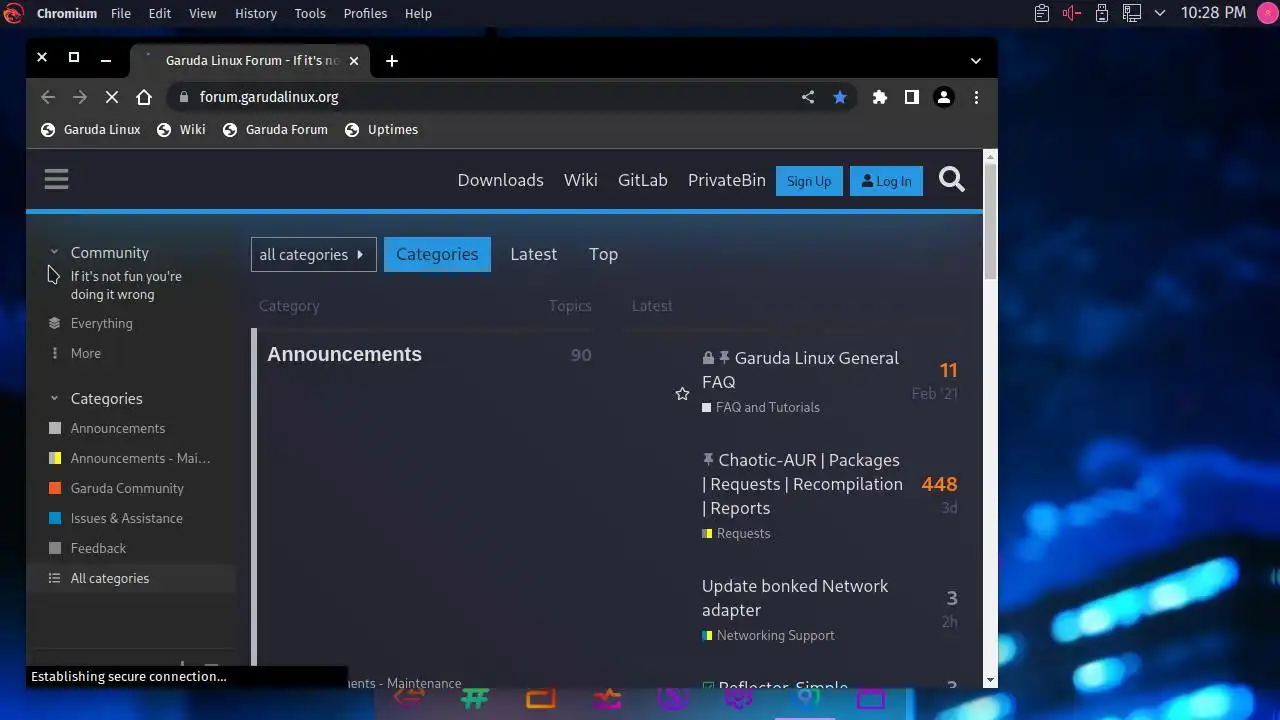Viewport: 1280px width, 720px height.
Task: Open the wired network tray icon
Action: click(1132, 13)
